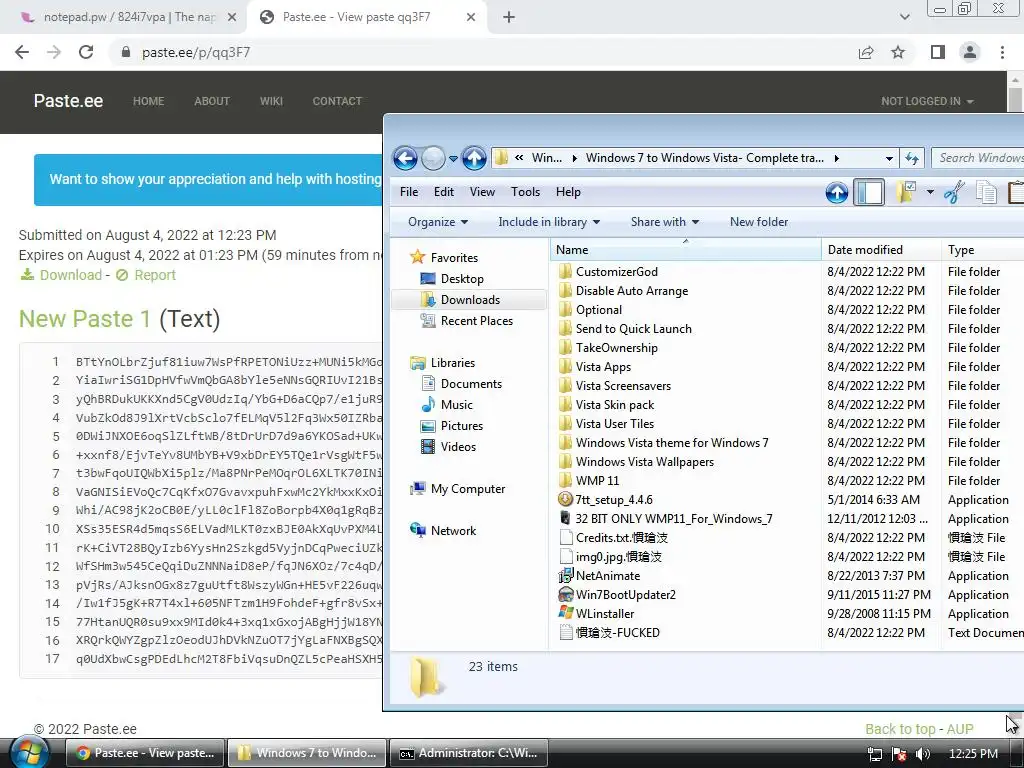Open a new Chrome tab

[x=509, y=17]
